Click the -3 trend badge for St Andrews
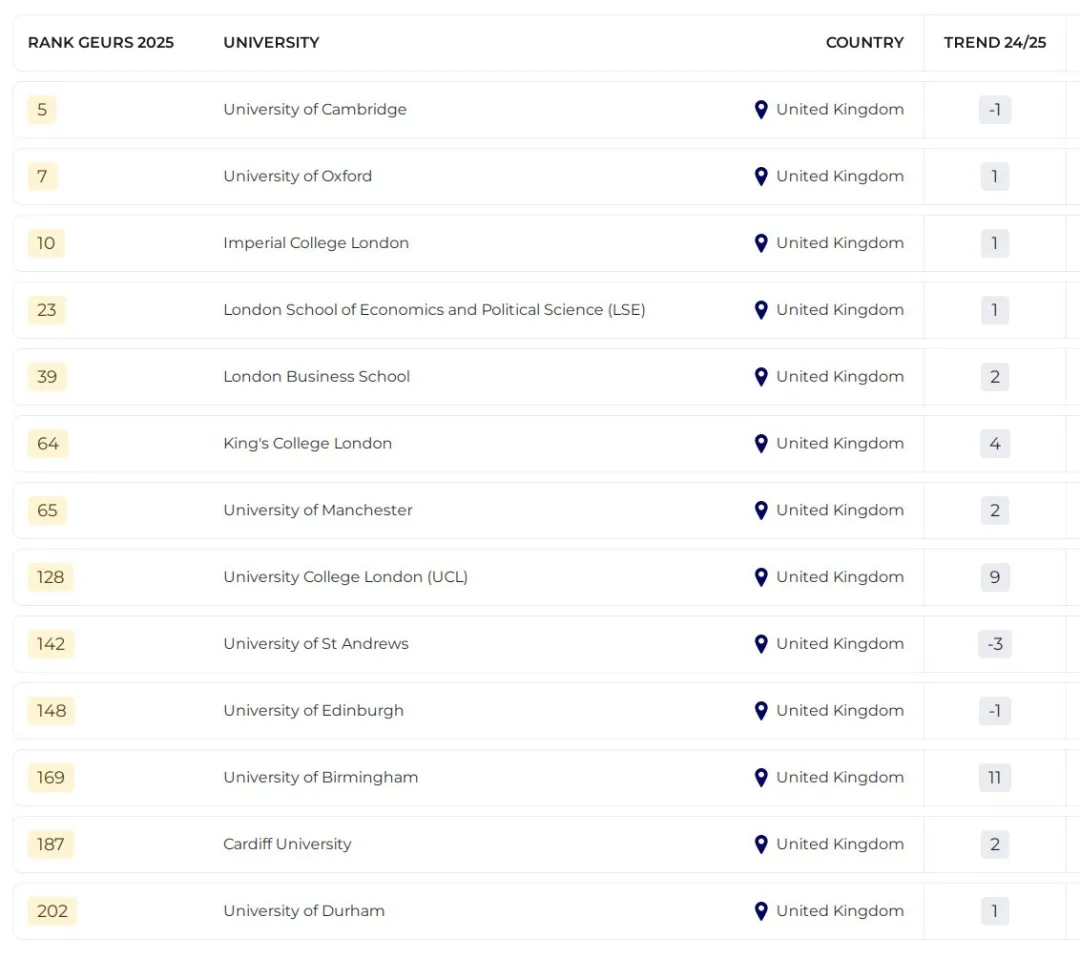 (995, 644)
